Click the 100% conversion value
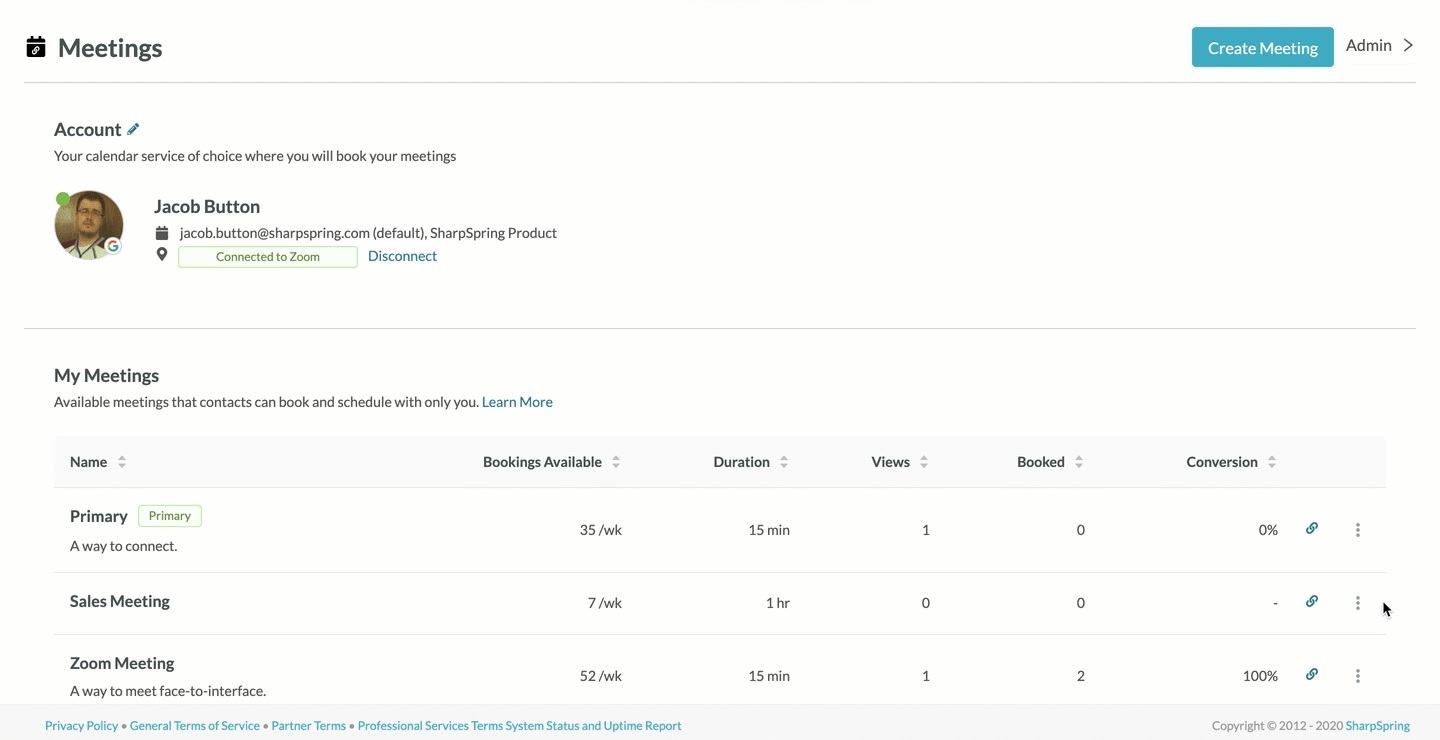Viewport: 1440px width, 740px height. [1260, 676]
